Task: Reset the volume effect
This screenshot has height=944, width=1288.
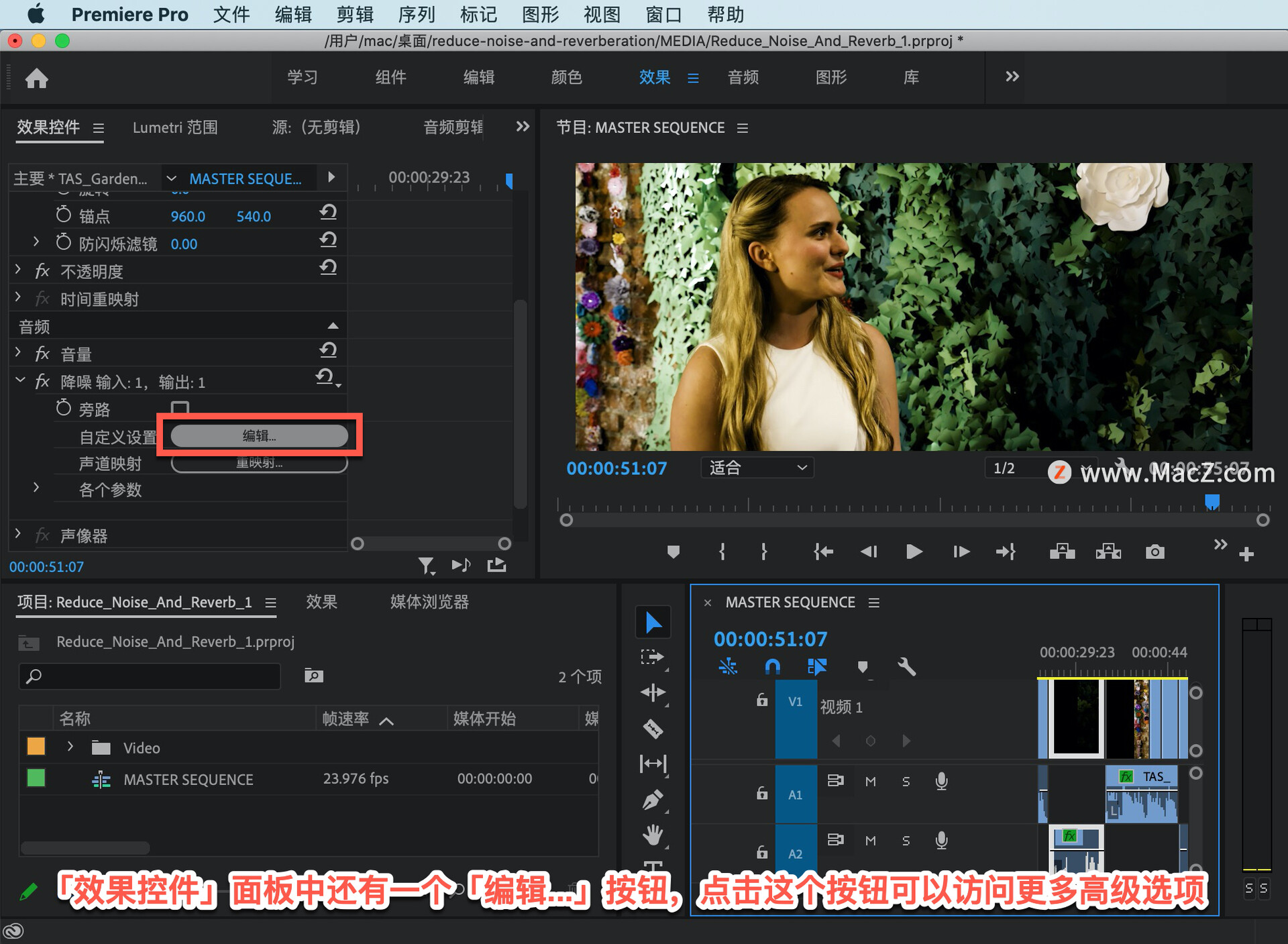Action: pyautogui.click(x=328, y=351)
